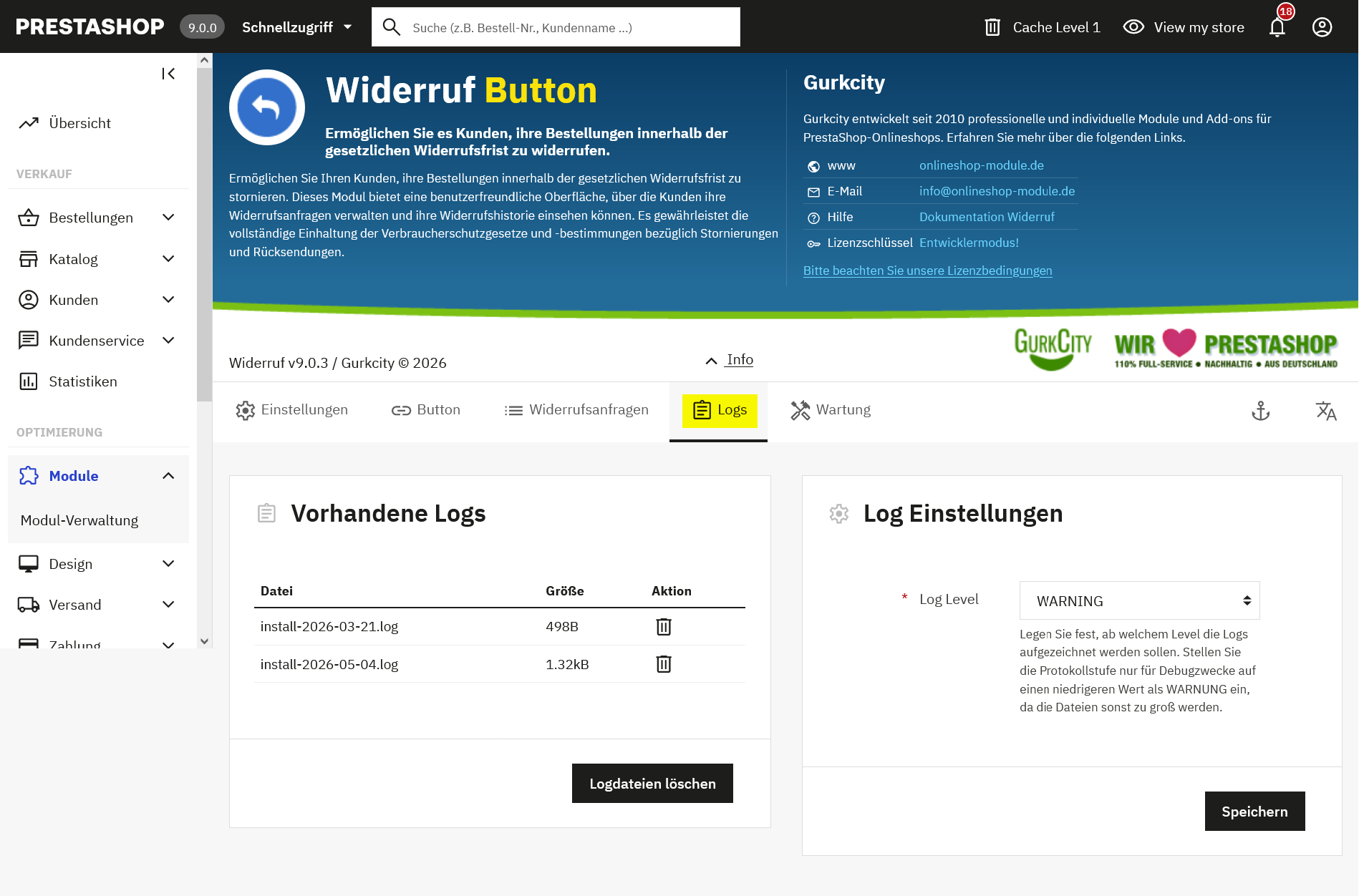Expand the Katalog submenu chevron

pos(168,259)
